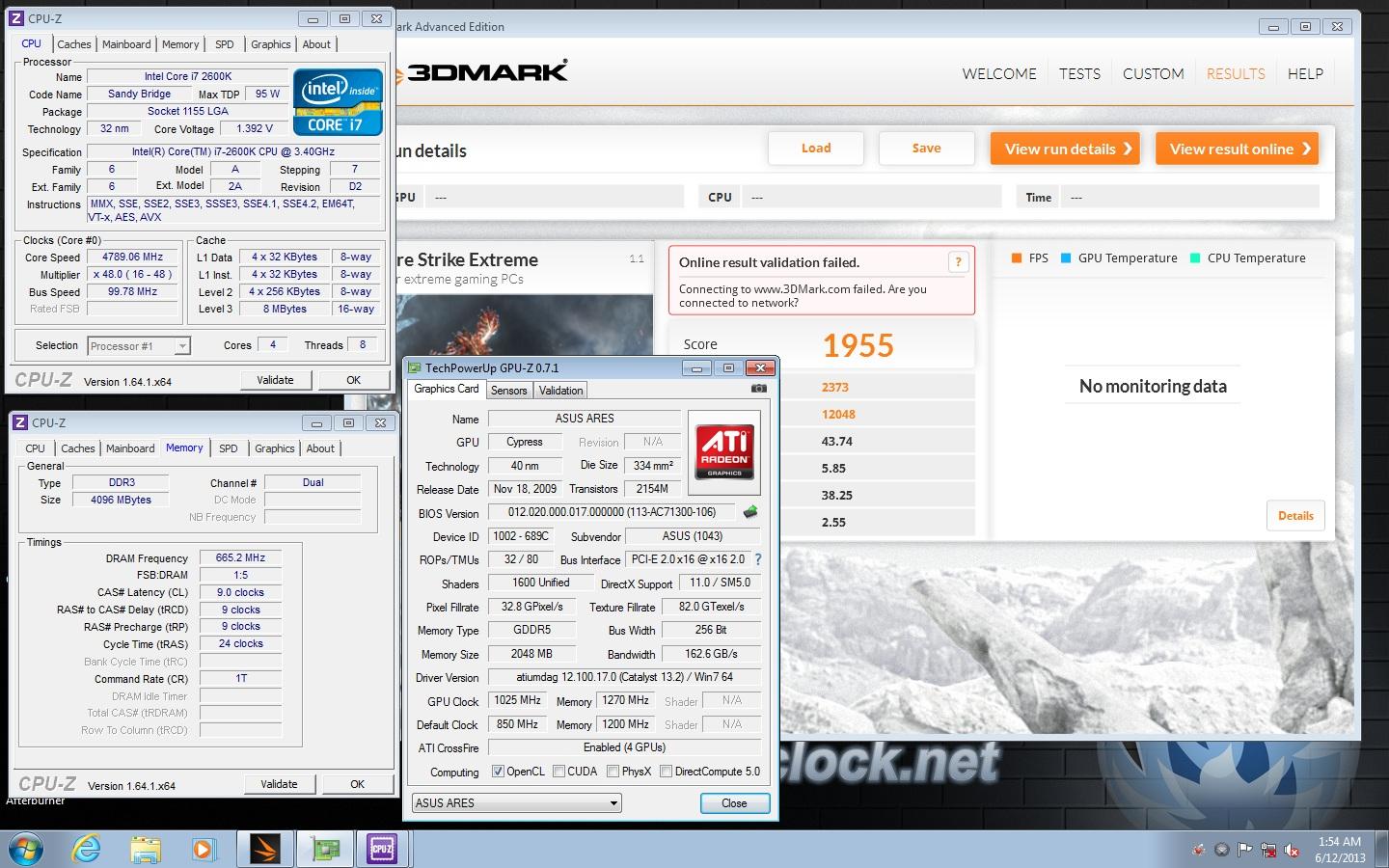The image size is (1389, 868).
Task: Open About tab in bottom CPU-Z window
Action: click(x=320, y=448)
